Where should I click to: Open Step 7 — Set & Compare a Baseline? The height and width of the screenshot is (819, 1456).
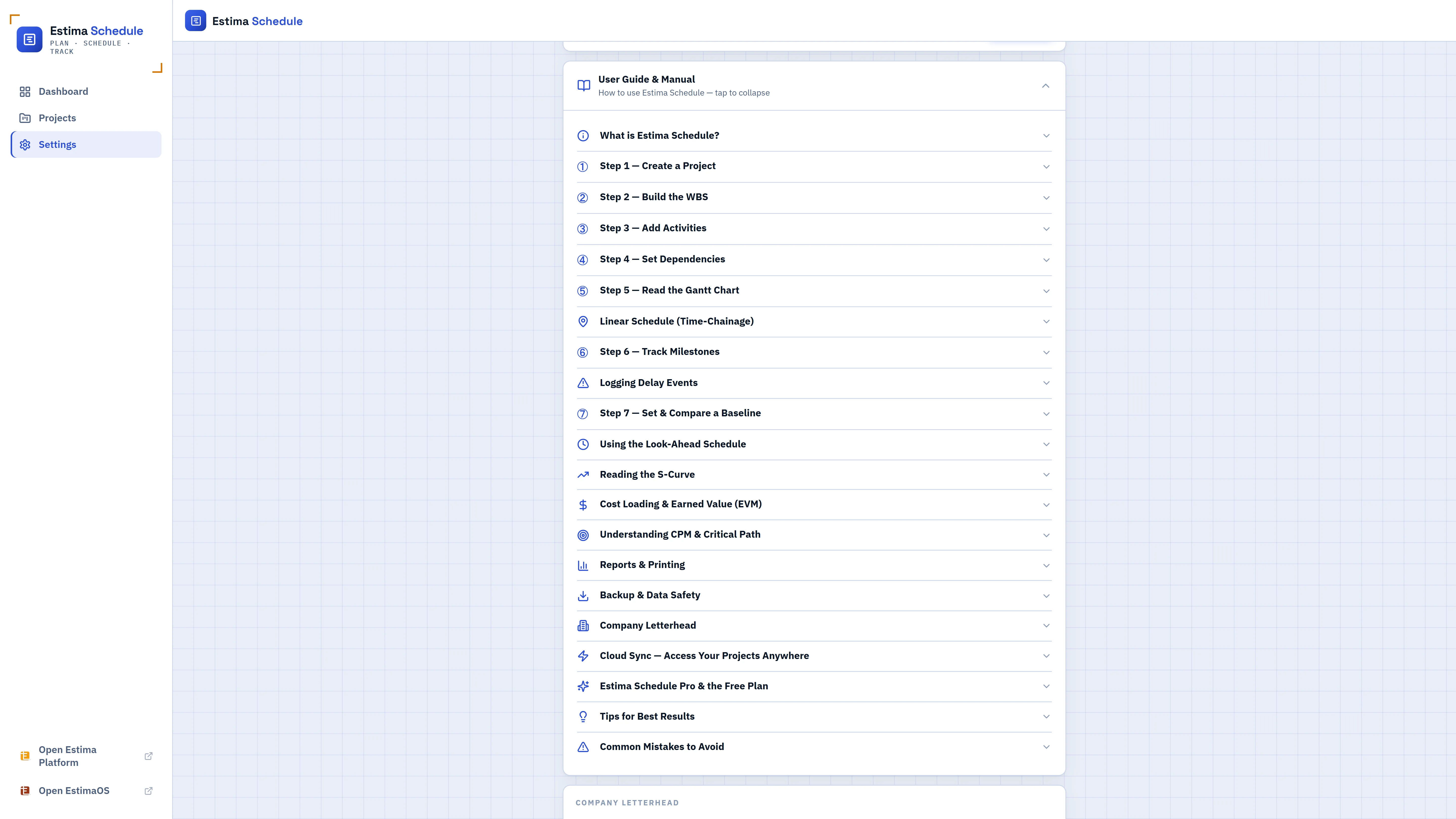pos(814,414)
